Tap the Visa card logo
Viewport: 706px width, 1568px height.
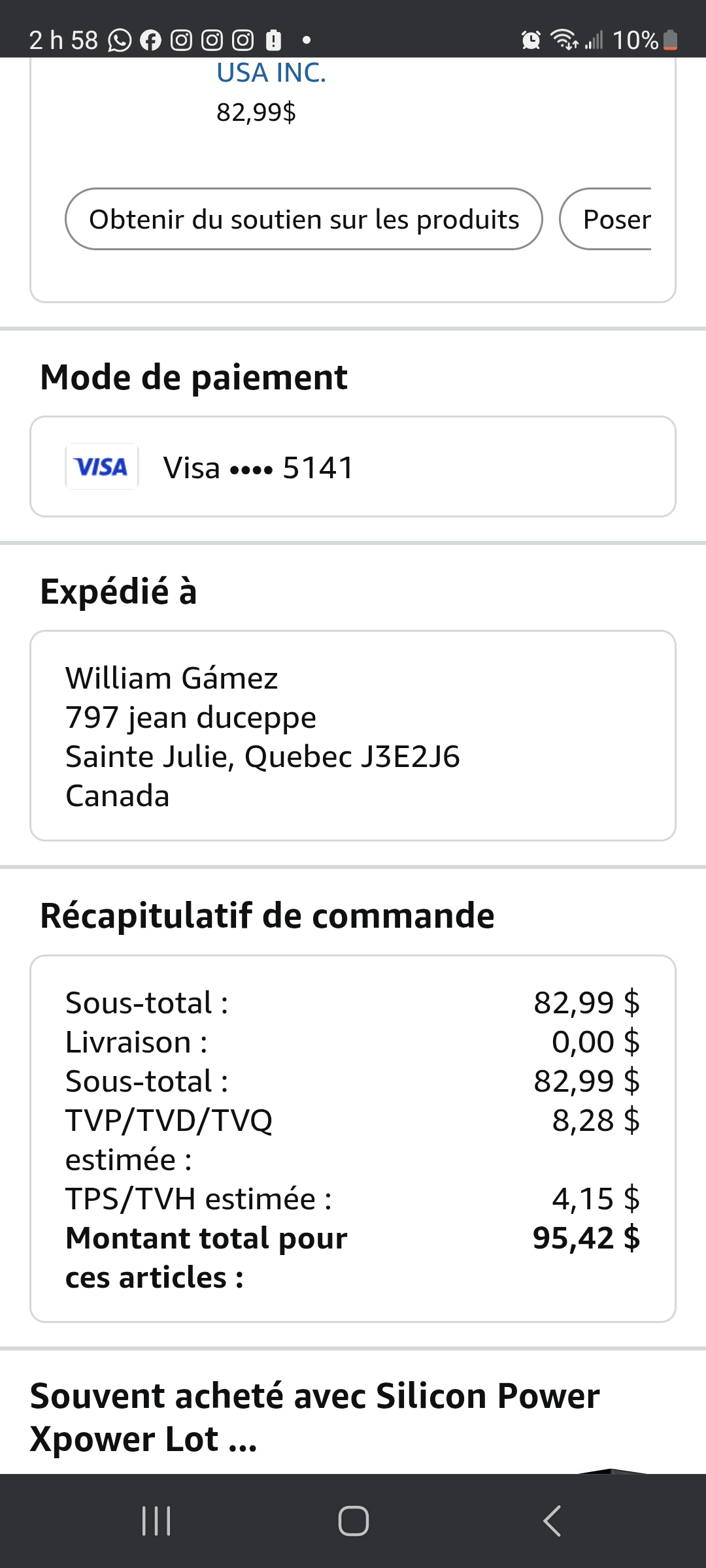[x=102, y=466]
